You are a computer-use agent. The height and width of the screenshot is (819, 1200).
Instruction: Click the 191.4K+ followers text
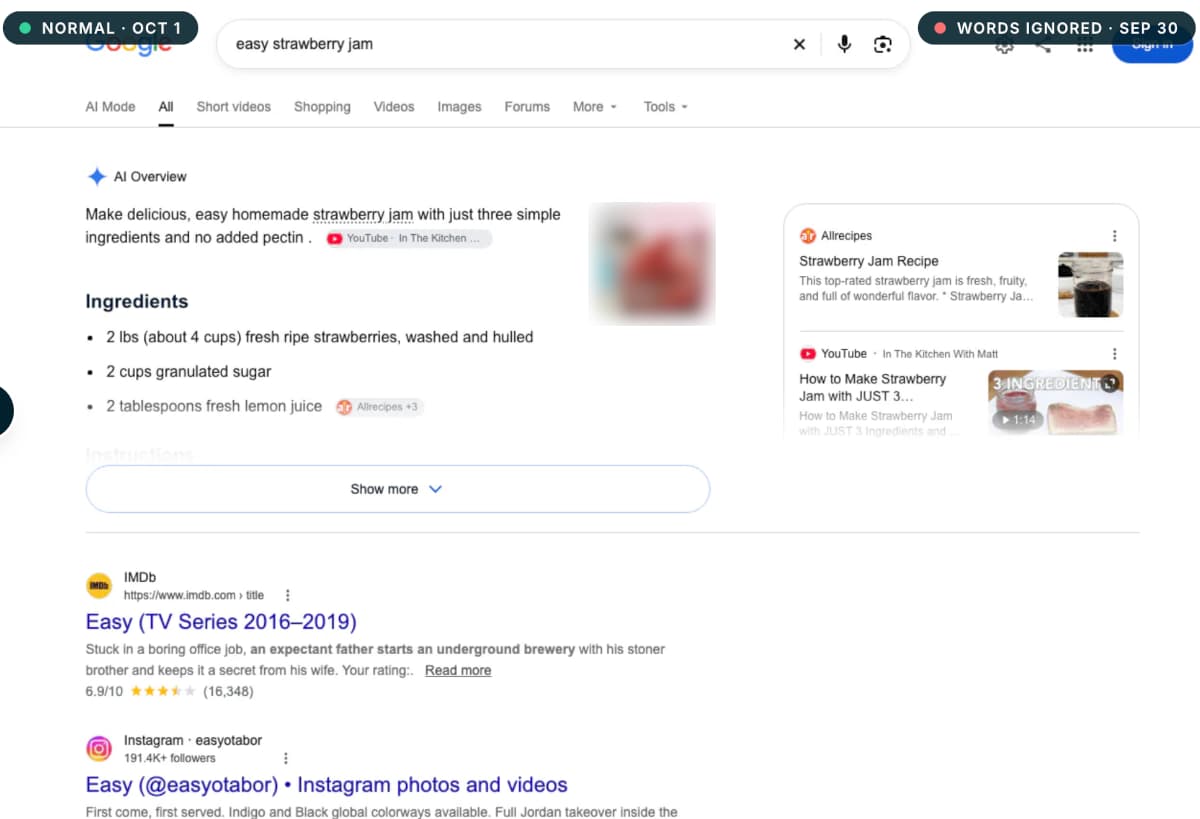tap(170, 758)
